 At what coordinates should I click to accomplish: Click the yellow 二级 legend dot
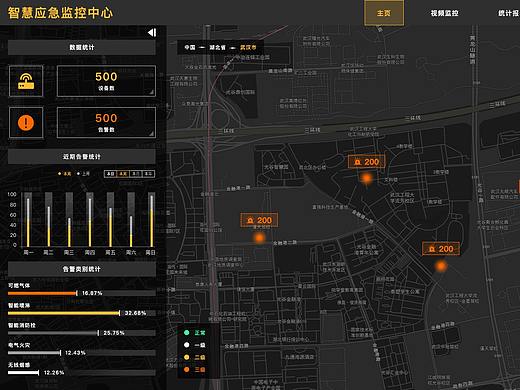pos(187,357)
